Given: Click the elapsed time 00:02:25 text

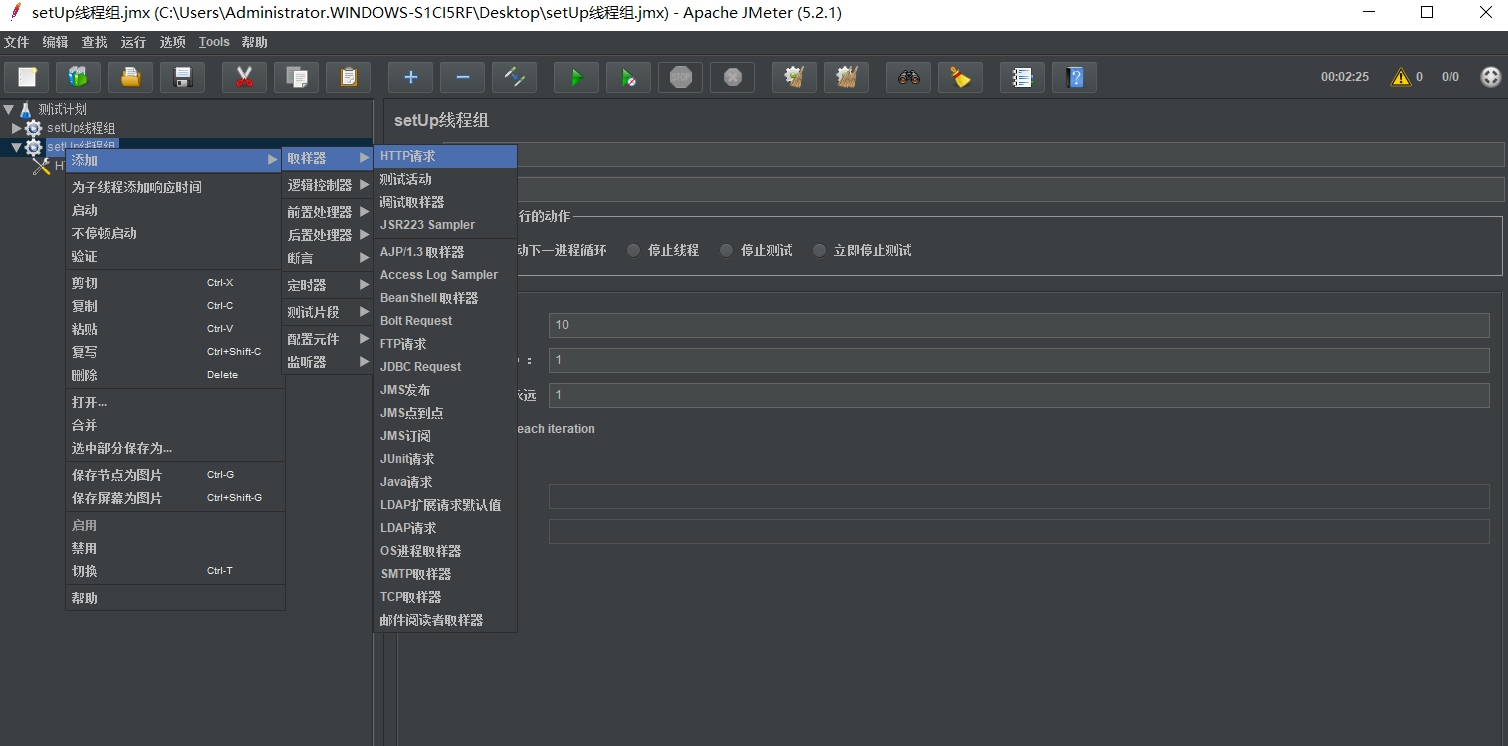Looking at the screenshot, I should tap(1345, 77).
